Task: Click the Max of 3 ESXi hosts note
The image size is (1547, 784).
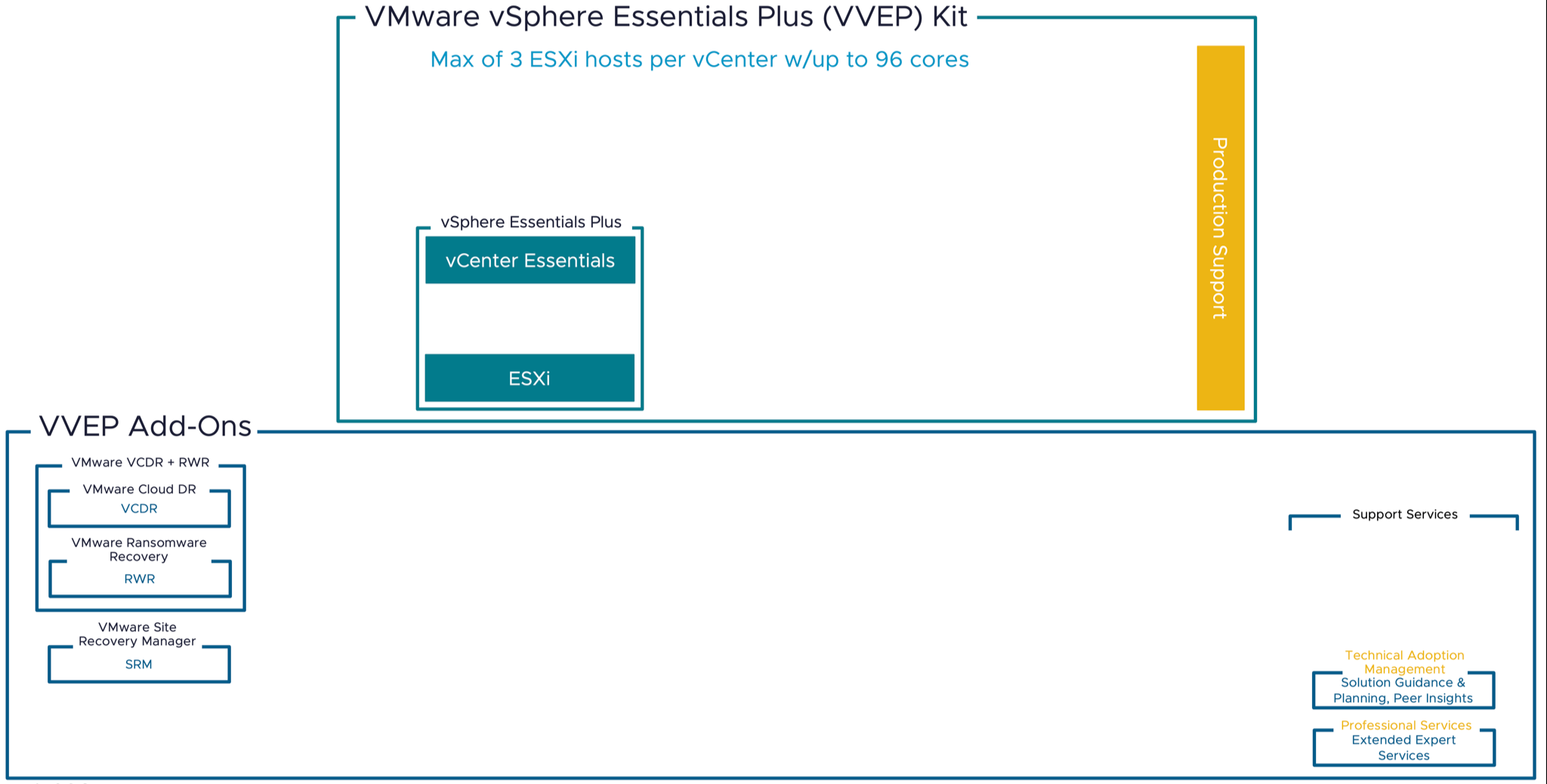Action: point(699,60)
